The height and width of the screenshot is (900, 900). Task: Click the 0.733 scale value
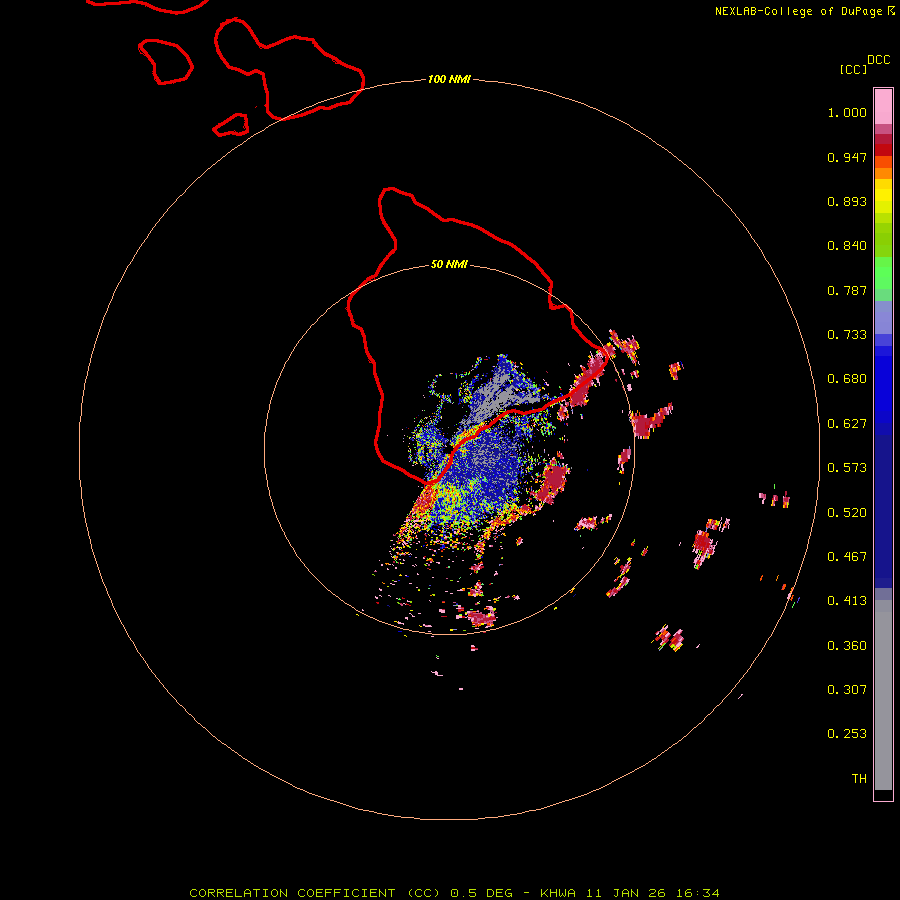(847, 335)
